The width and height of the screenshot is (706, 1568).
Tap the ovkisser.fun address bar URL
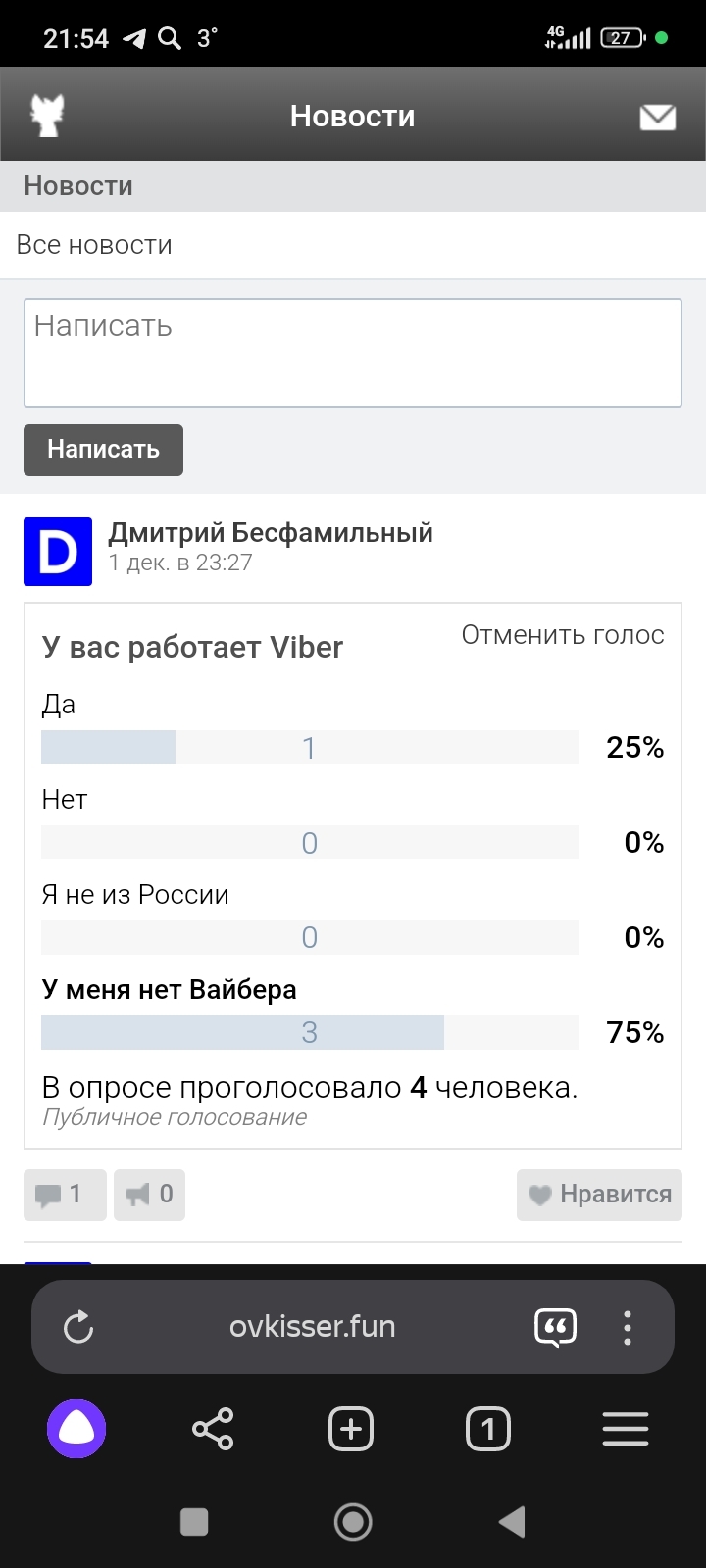[x=312, y=1327]
